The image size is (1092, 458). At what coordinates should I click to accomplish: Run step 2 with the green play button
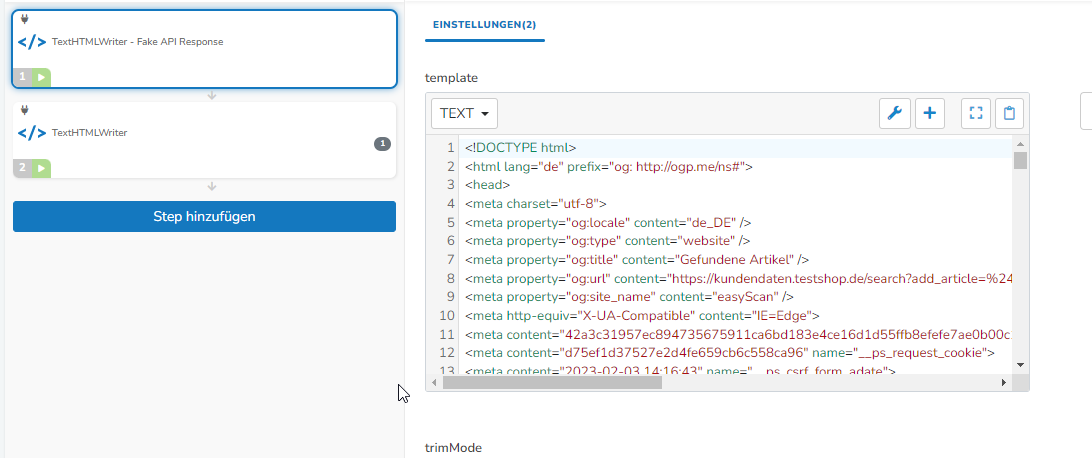[41, 168]
